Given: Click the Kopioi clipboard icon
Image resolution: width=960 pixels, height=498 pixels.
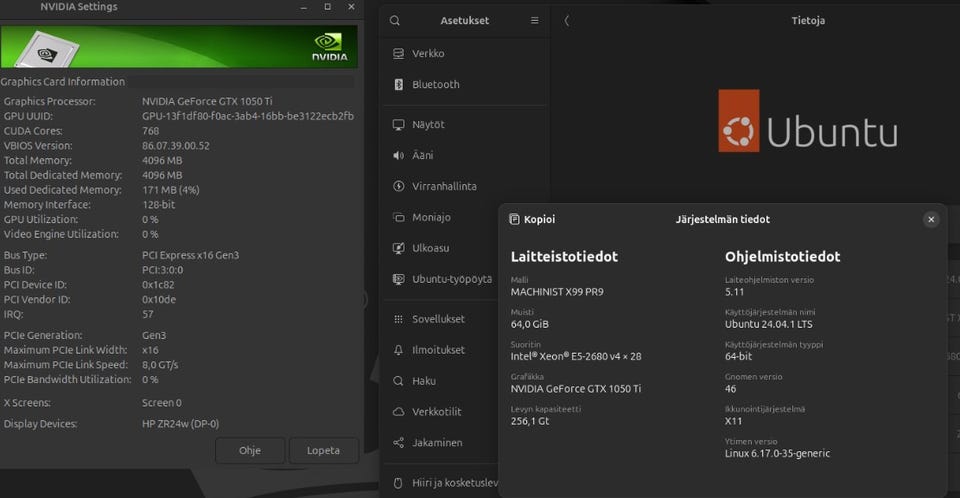Looking at the screenshot, I should point(514,219).
